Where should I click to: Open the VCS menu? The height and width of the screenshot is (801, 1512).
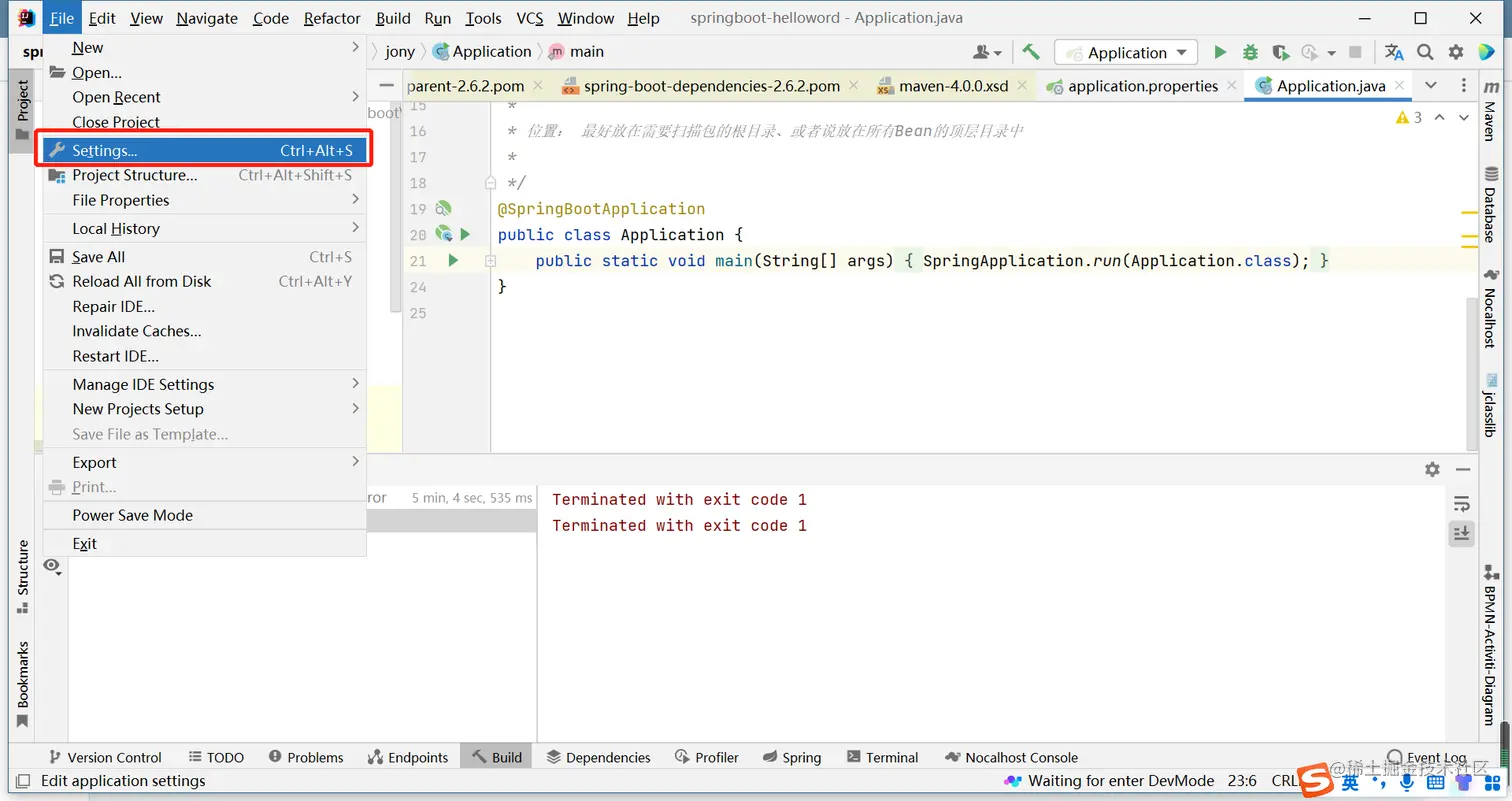tap(530, 18)
